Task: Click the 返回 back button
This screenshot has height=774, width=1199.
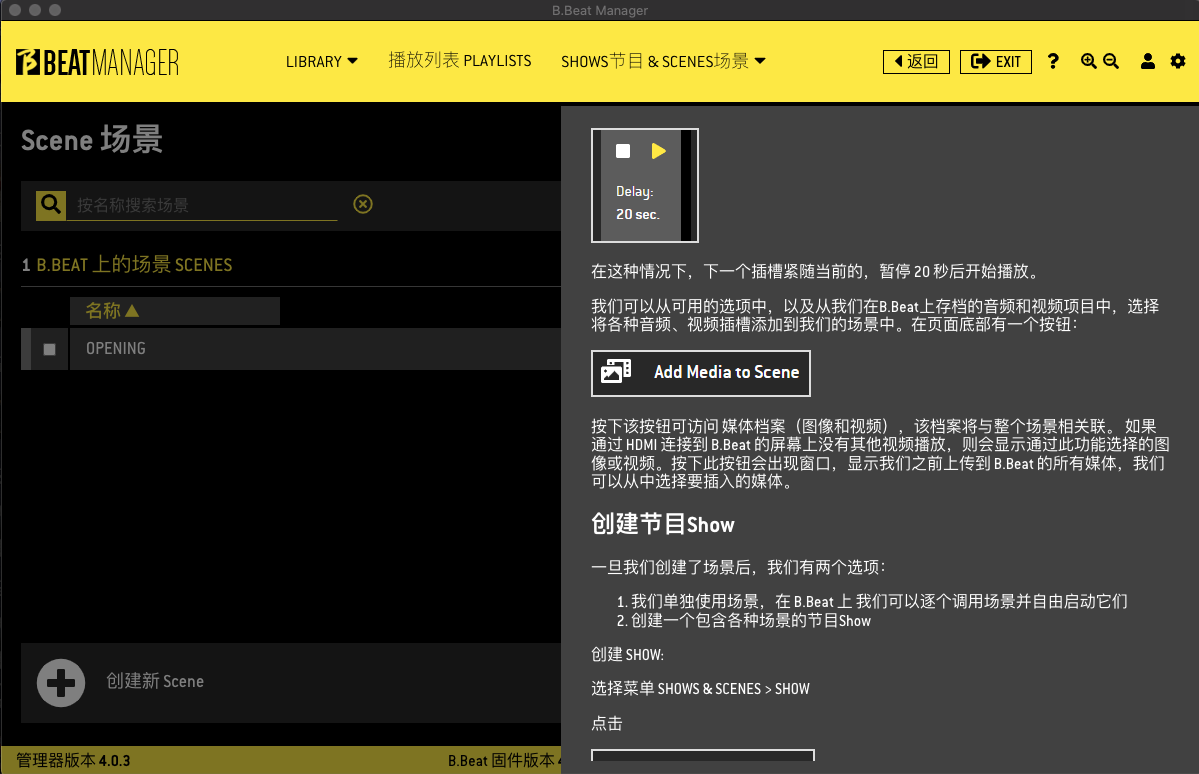Action: pyautogui.click(x=916, y=61)
